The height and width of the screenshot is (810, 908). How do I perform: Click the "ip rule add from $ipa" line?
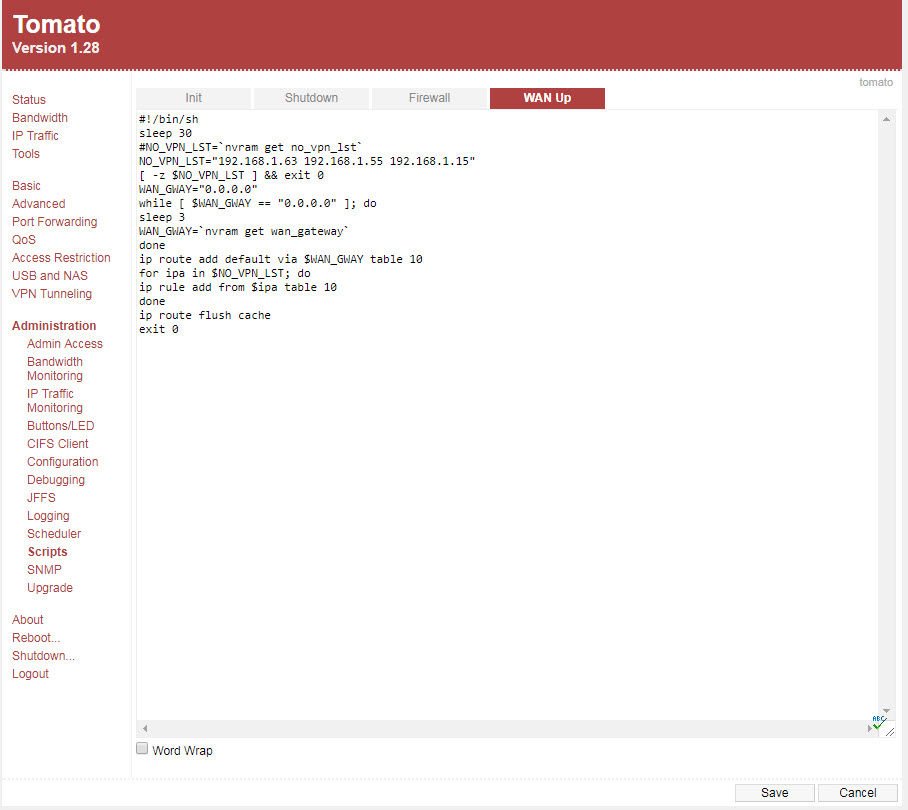[237, 287]
